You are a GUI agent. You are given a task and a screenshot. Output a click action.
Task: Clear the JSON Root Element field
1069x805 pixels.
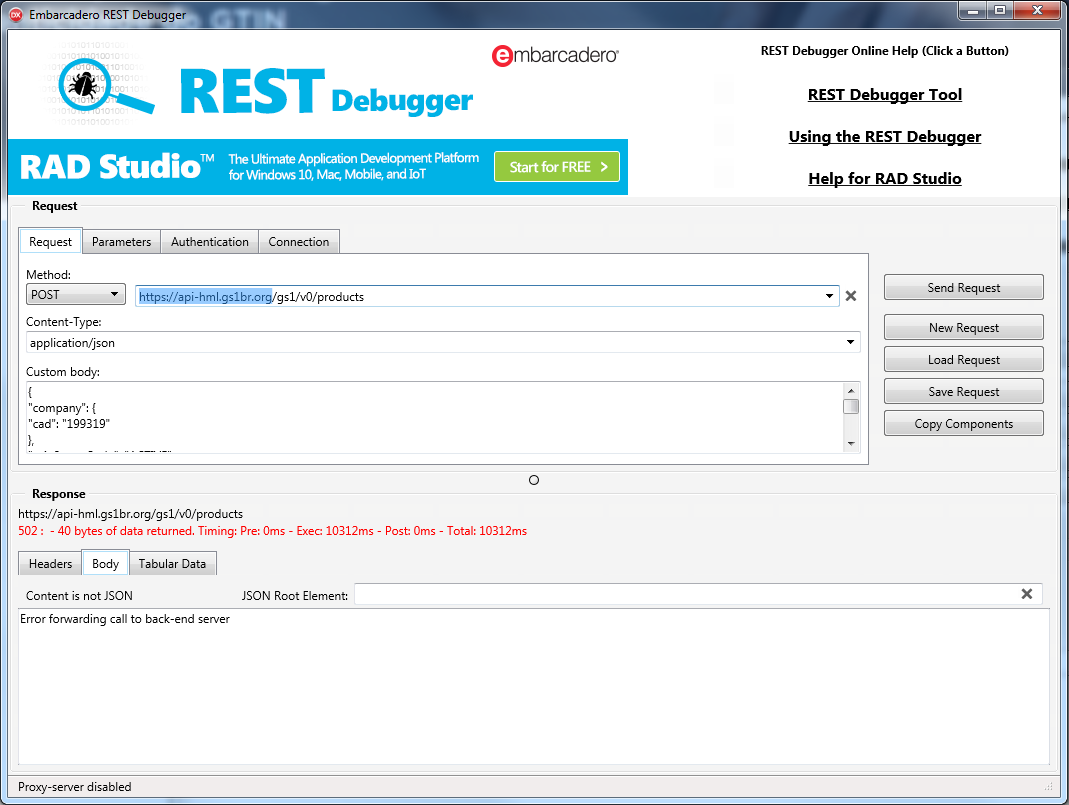(x=1026, y=594)
